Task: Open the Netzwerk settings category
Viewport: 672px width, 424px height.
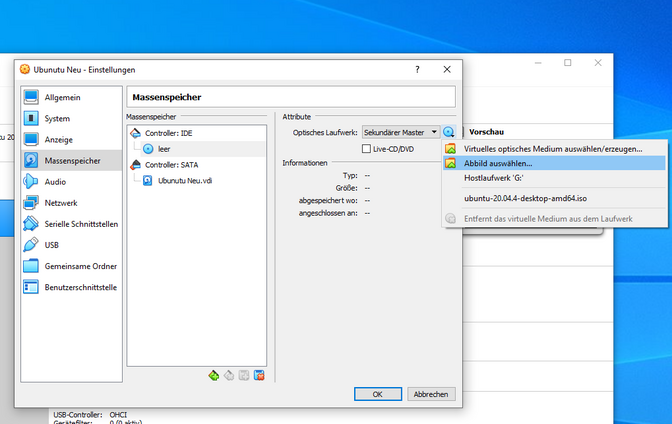Action: click(x=61, y=203)
